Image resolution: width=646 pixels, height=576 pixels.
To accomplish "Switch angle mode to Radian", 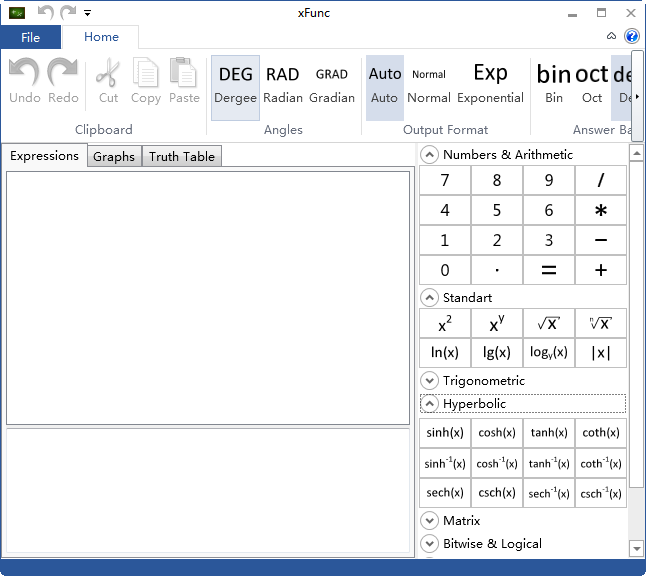I will (x=283, y=82).
